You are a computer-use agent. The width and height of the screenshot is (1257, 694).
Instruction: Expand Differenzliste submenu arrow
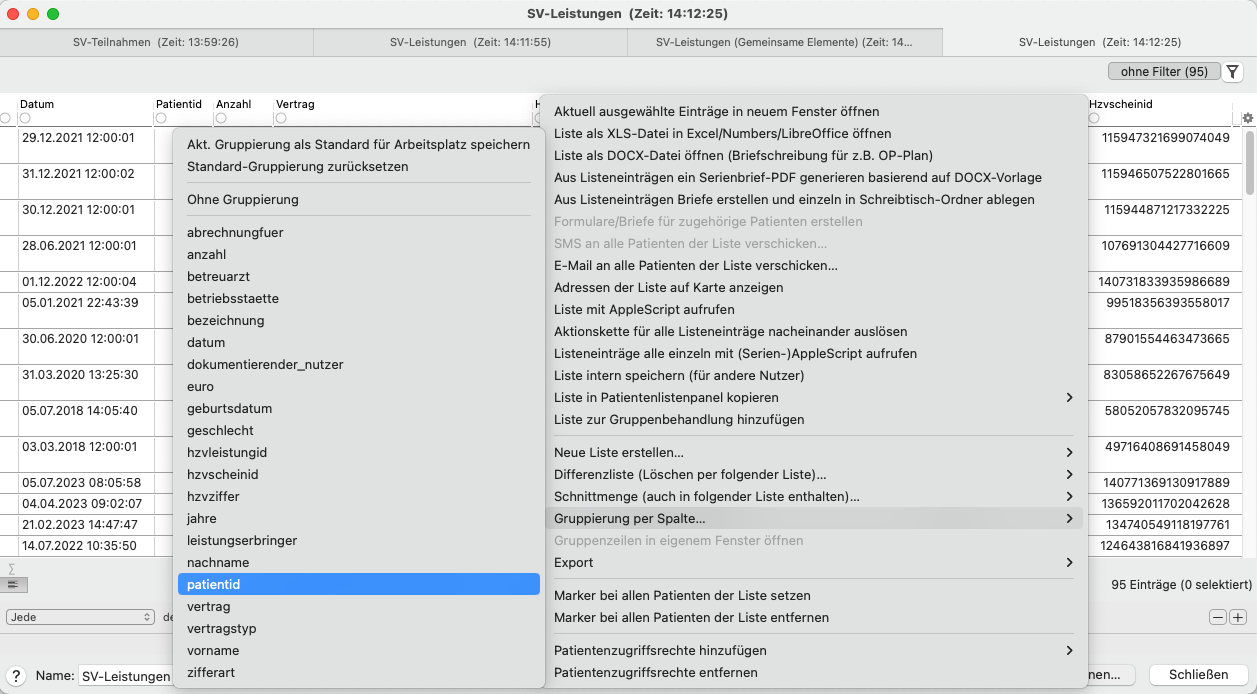click(x=1069, y=474)
